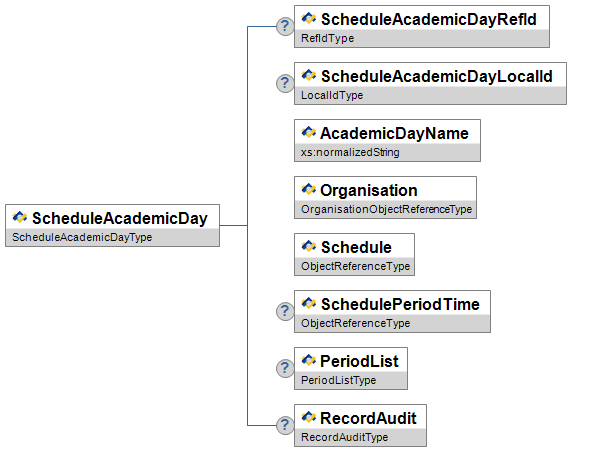Select the SchedulePeriodTime element title
This screenshot has height=451, width=589.
pos(400,305)
